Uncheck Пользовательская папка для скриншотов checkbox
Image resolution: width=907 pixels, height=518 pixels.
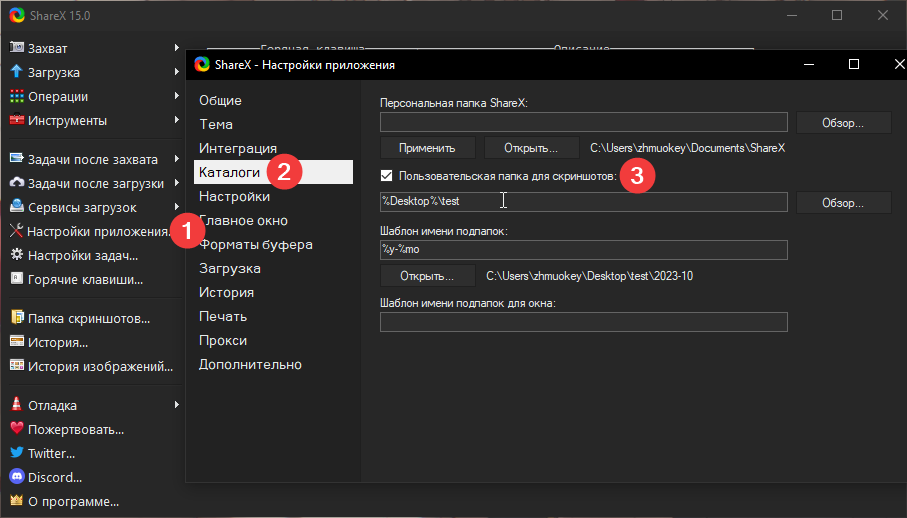(x=386, y=176)
